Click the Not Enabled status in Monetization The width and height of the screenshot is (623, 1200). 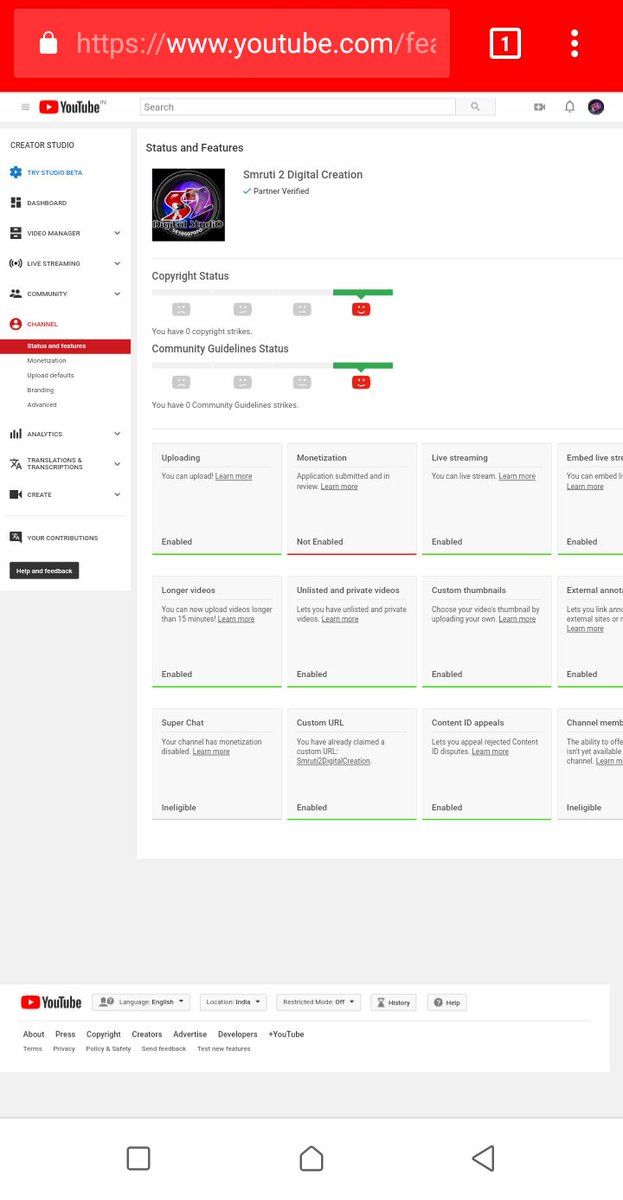320,542
